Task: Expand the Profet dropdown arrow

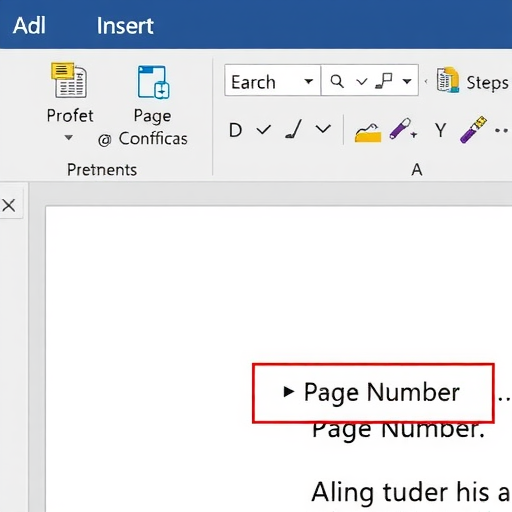Action: point(68,137)
